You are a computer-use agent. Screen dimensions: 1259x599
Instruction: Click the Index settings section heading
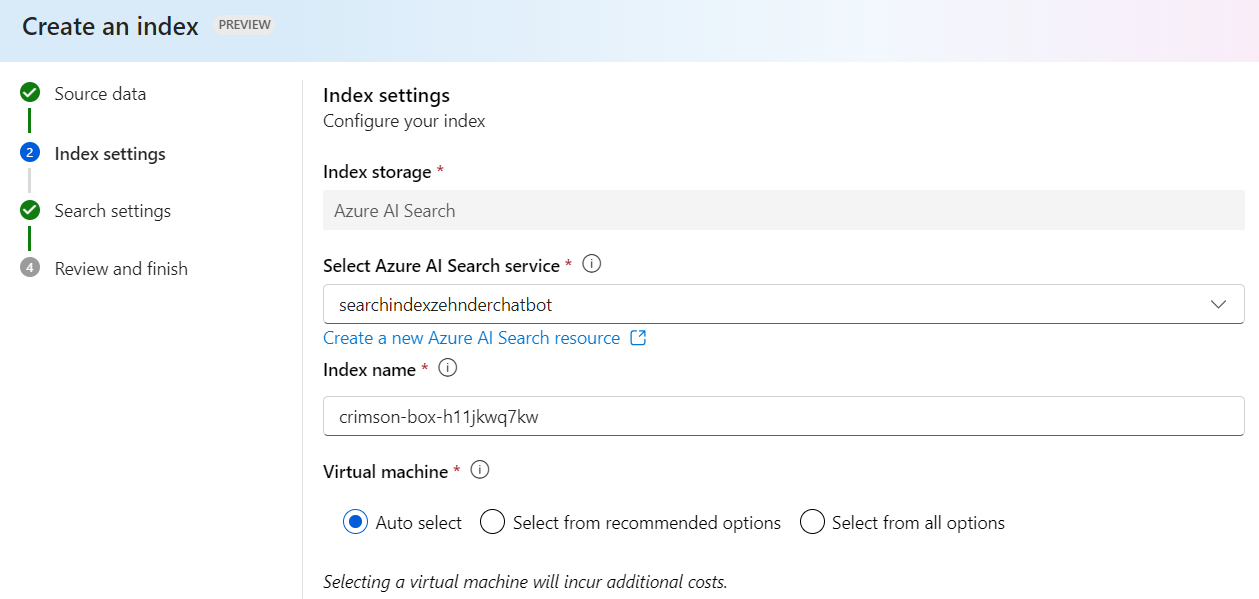pyautogui.click(x=386, y=95)
